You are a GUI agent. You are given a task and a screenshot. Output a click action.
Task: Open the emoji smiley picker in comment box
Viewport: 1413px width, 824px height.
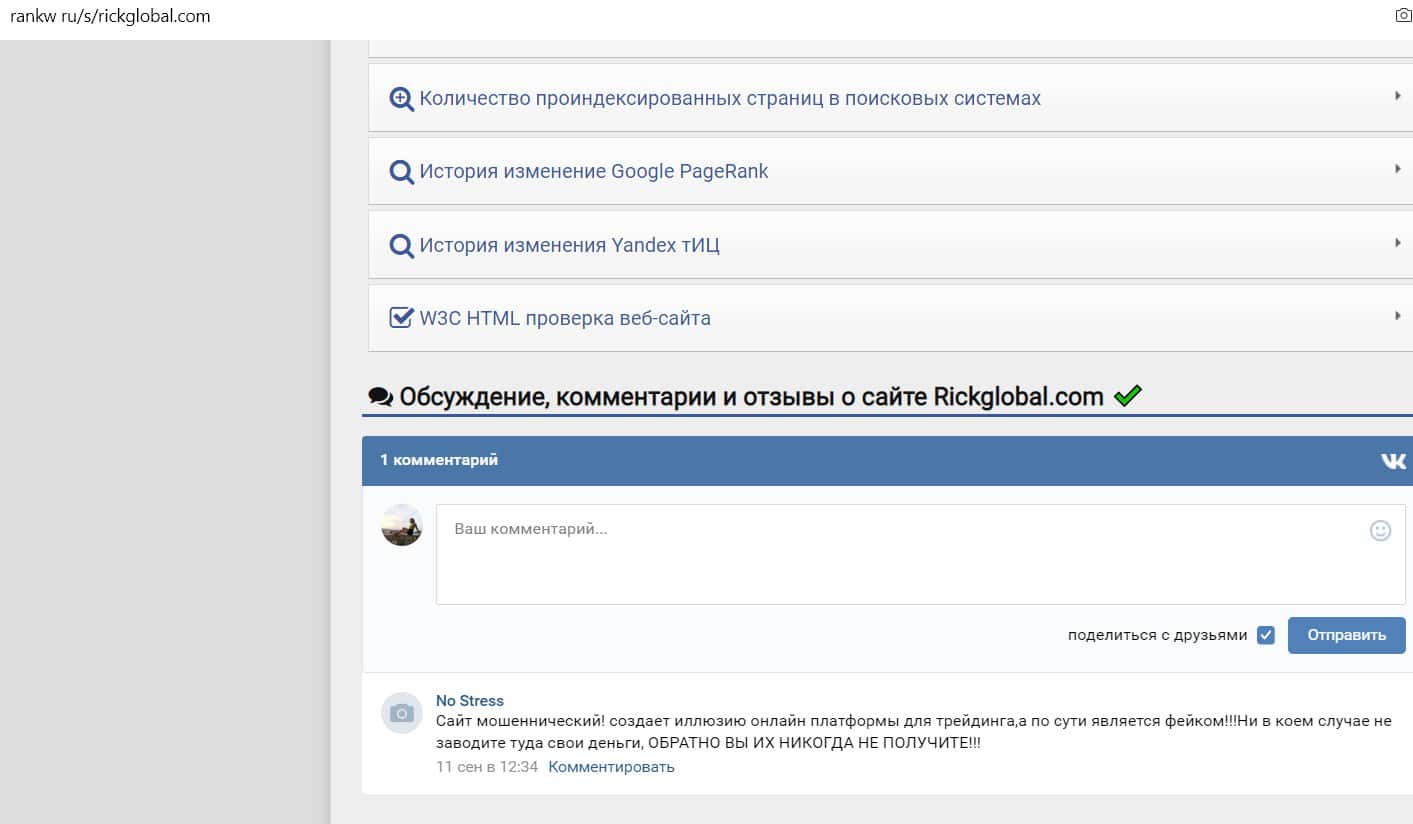[x=1380, y=531]
